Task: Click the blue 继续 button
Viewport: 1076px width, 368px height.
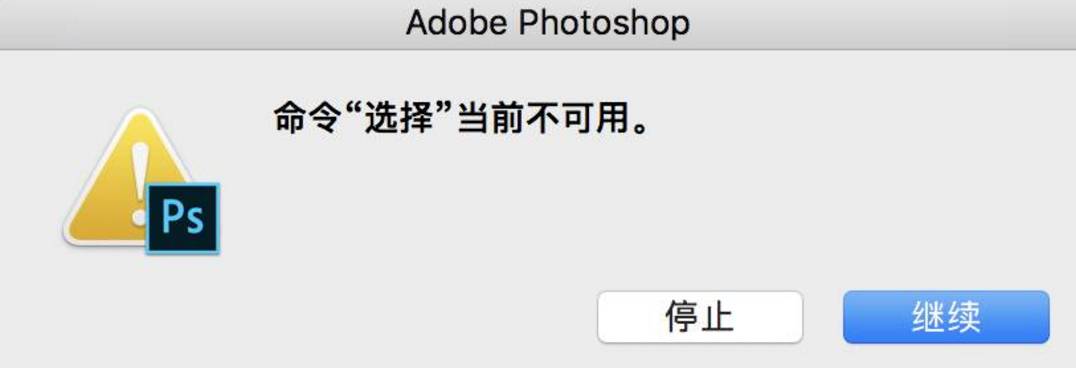Action: click(946, 317)
